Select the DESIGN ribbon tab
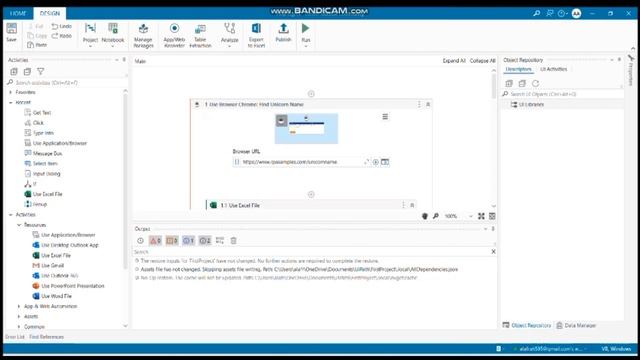This screenshot has height=360, width=640. 50,13
